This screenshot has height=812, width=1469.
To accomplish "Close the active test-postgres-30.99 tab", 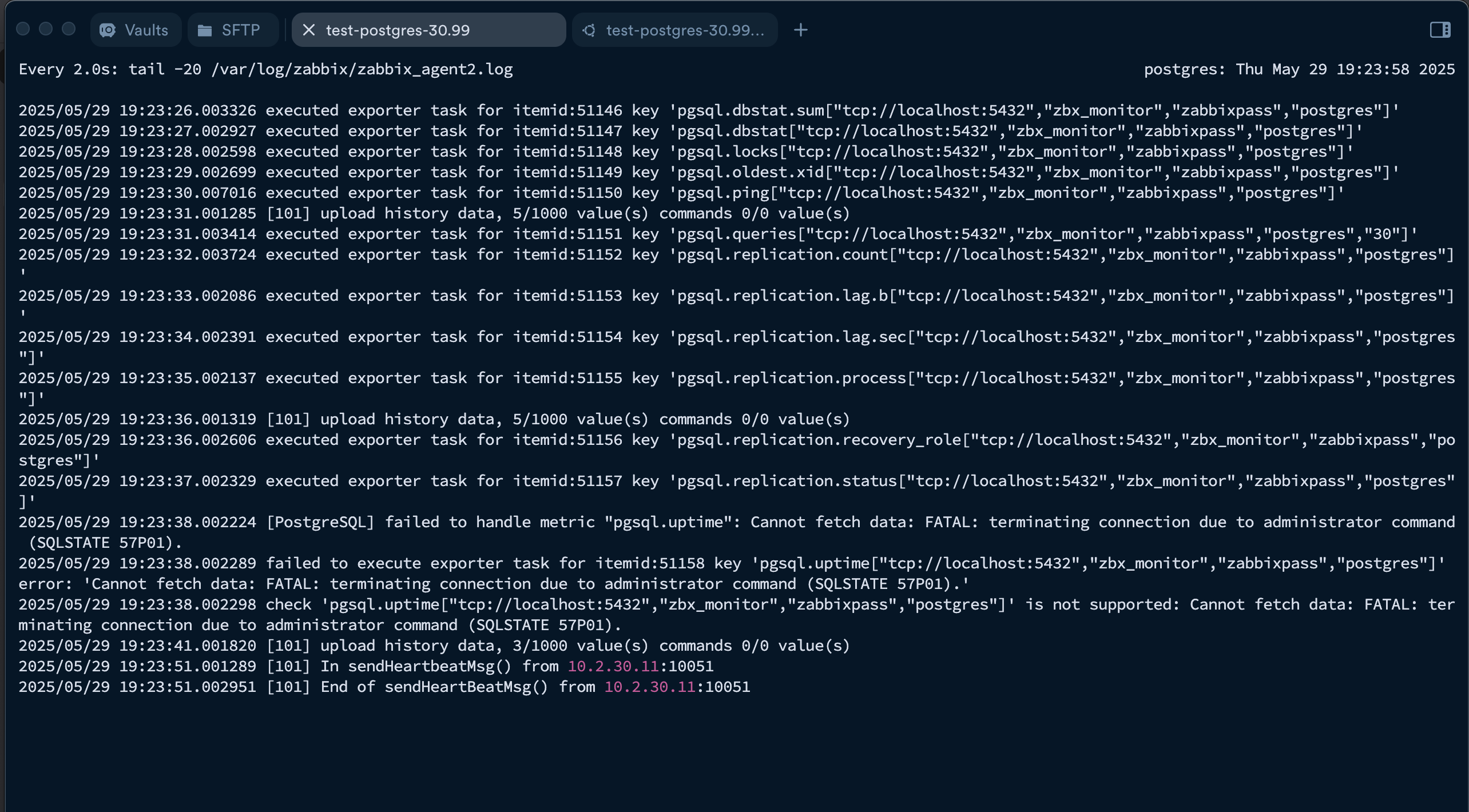I will coord(308,30).
